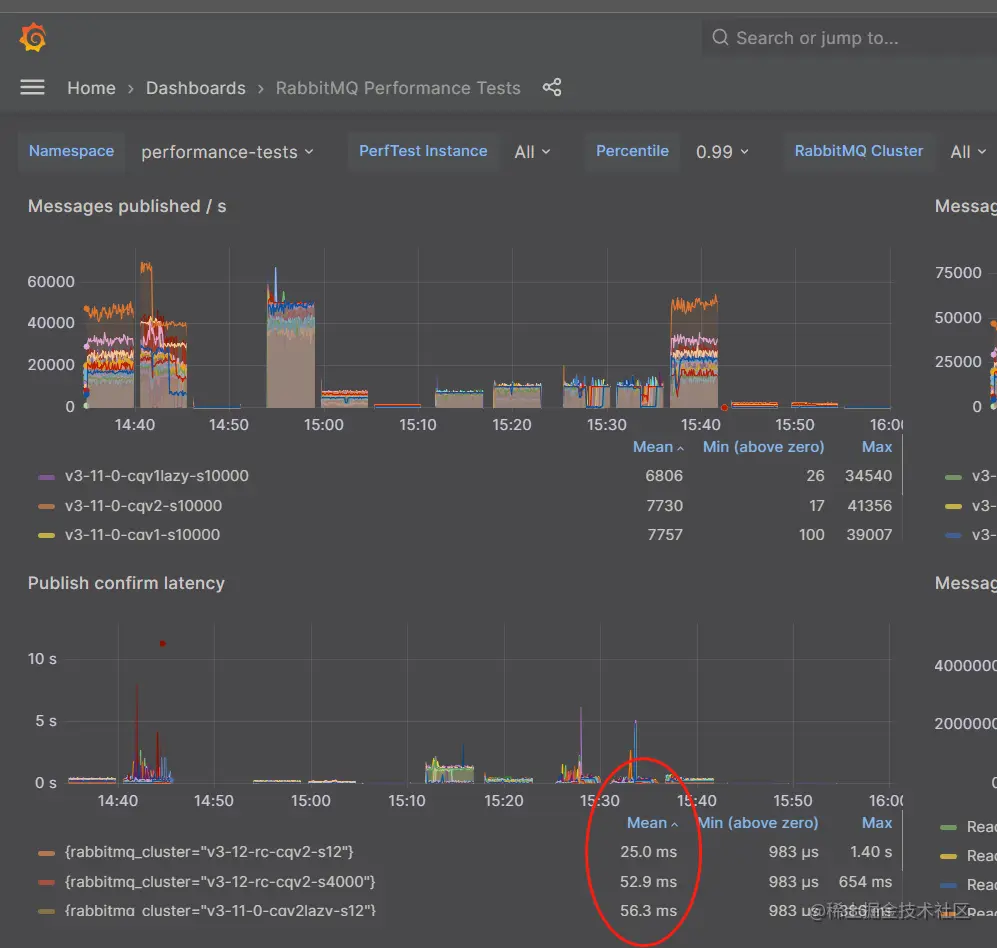This screenshot has height=948, width=997.
Task: Sort Messages published legend by Max
Action: (x=877, y=447)
